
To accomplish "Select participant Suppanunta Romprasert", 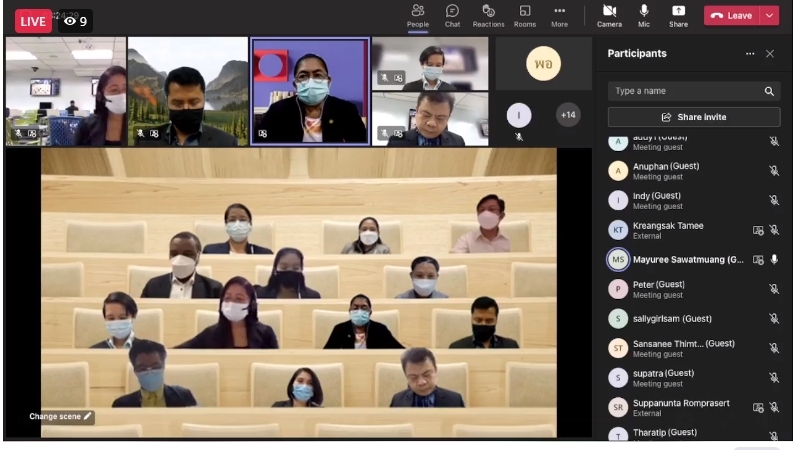I will point(694,407).
